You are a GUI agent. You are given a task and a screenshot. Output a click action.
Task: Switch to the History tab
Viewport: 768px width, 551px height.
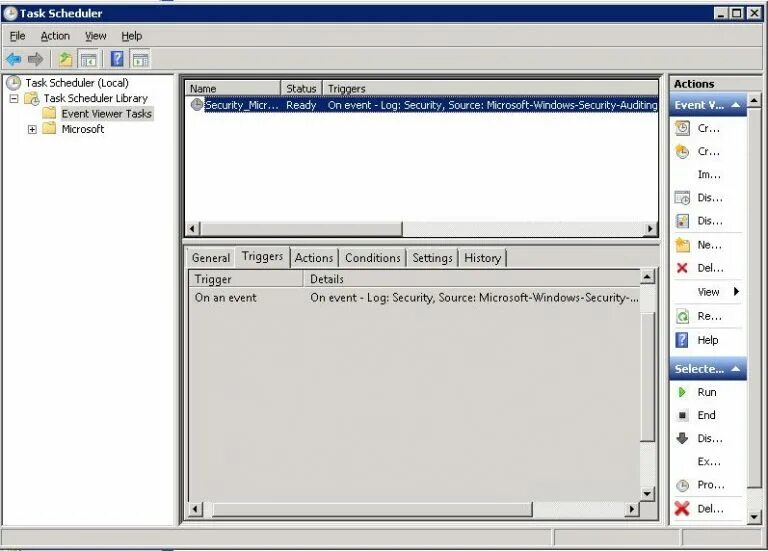[x=482, y=258]
